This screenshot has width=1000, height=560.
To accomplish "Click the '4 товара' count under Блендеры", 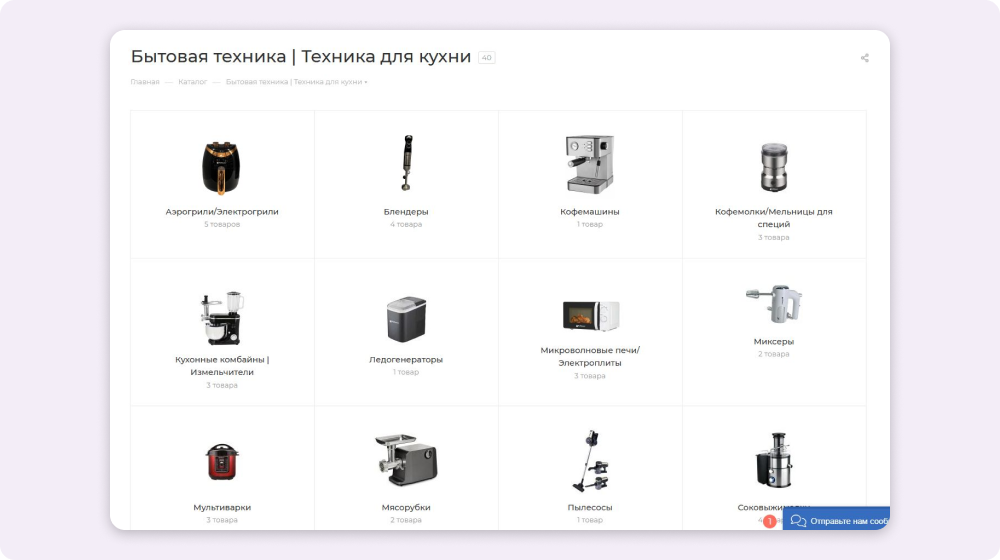I will pyautogui.click(x=406, y=225).
